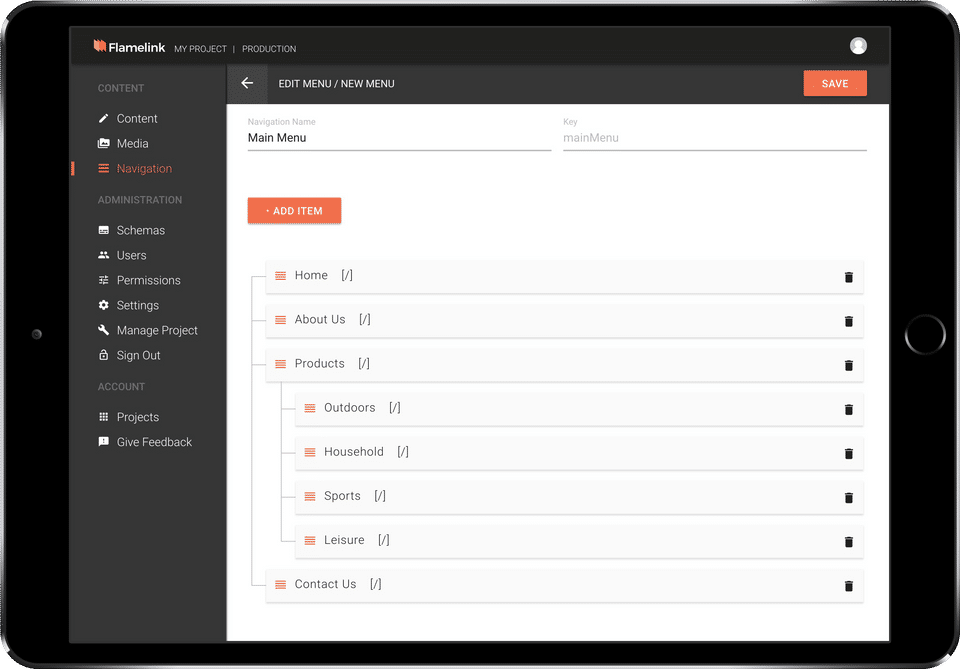Go back using the arrow icon

pos(247,83)
